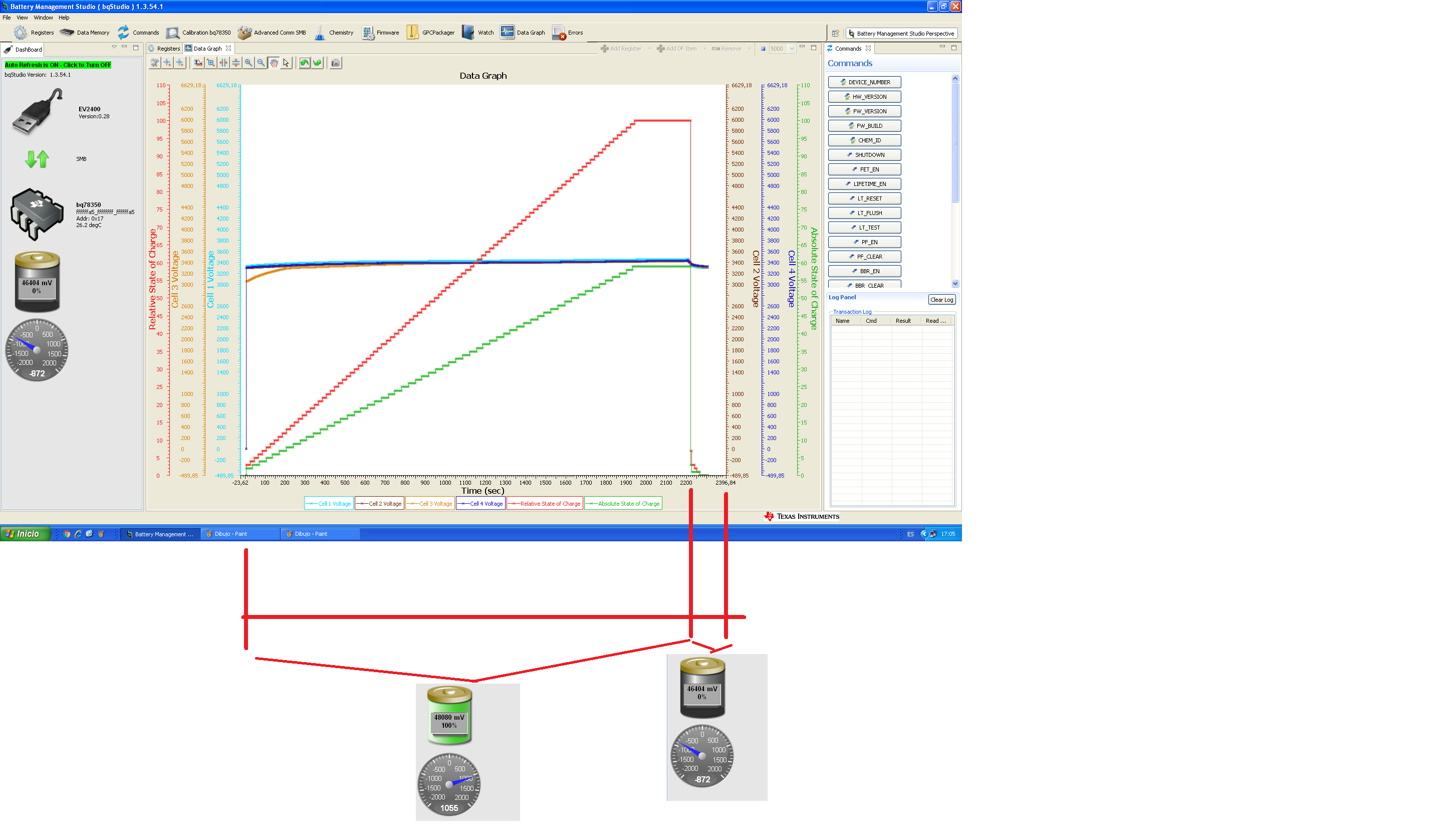Send the SHUTDOWN command
Viewport: 1456px width, 837px height.
(x=864, y=155)
